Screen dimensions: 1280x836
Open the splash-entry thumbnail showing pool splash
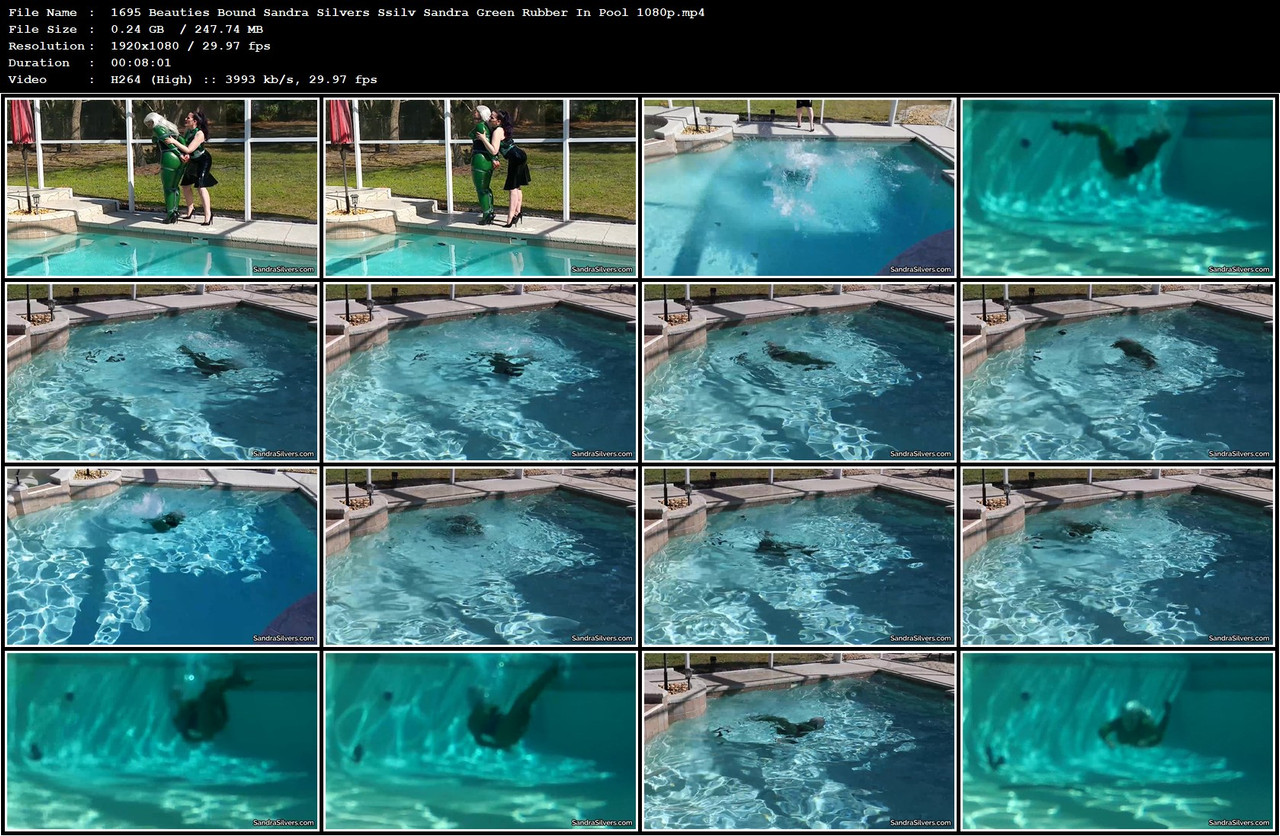click(796, 186)
